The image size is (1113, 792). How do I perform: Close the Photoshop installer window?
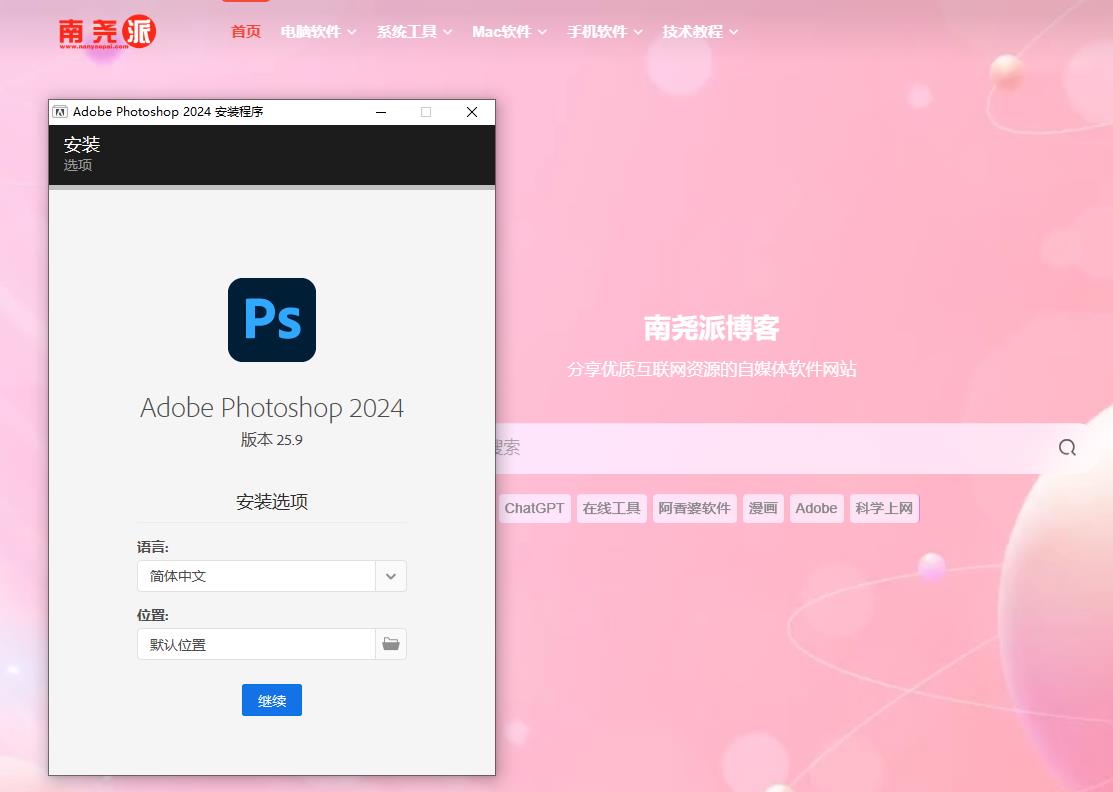click(x=472, y=112)
